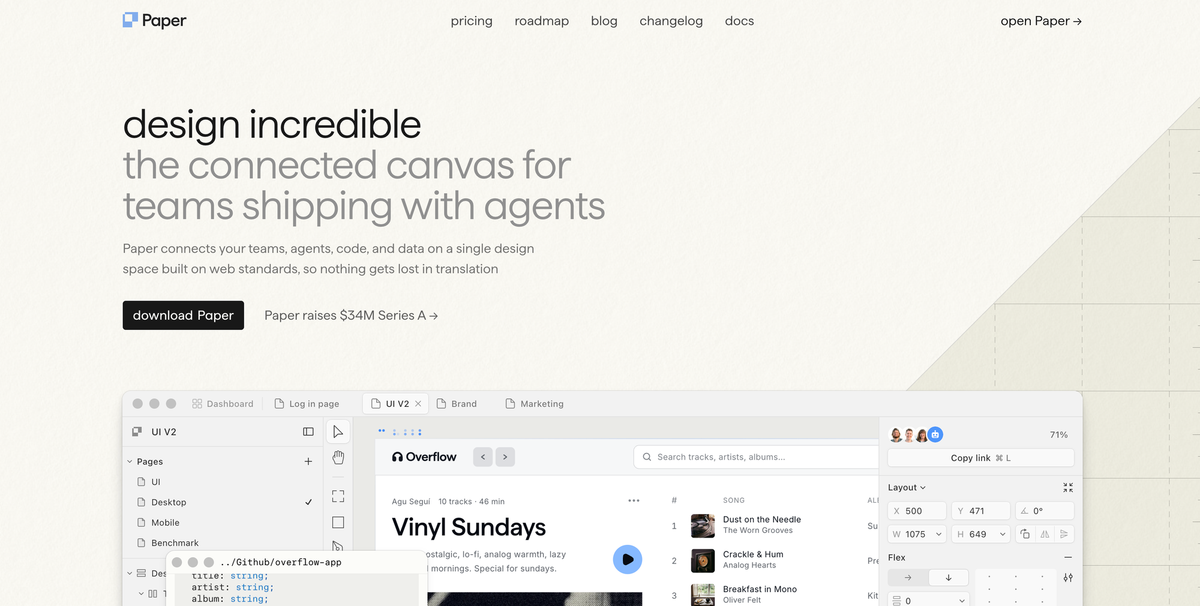The width and height of the screenshot is (1200, 606).
Task: Click the first collaborator avatar
Action: (x=896, y=435)
